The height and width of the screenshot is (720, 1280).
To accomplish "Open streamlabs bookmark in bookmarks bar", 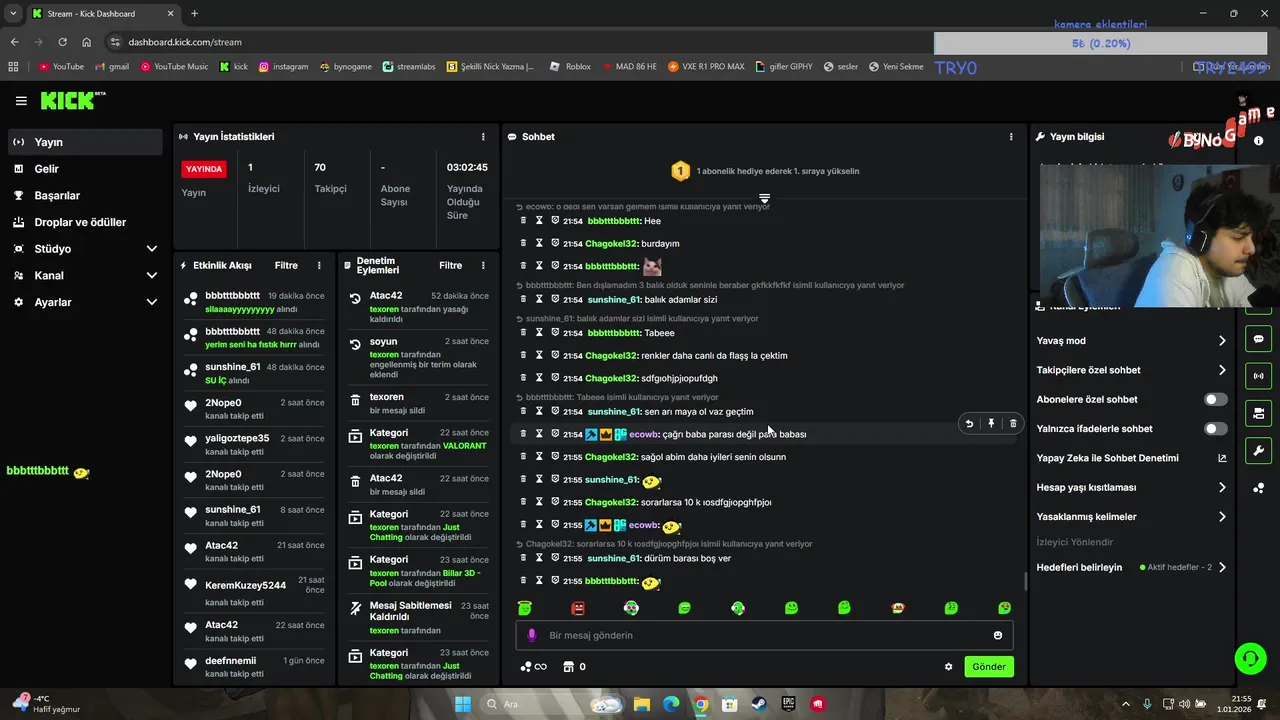I will 410,67.
